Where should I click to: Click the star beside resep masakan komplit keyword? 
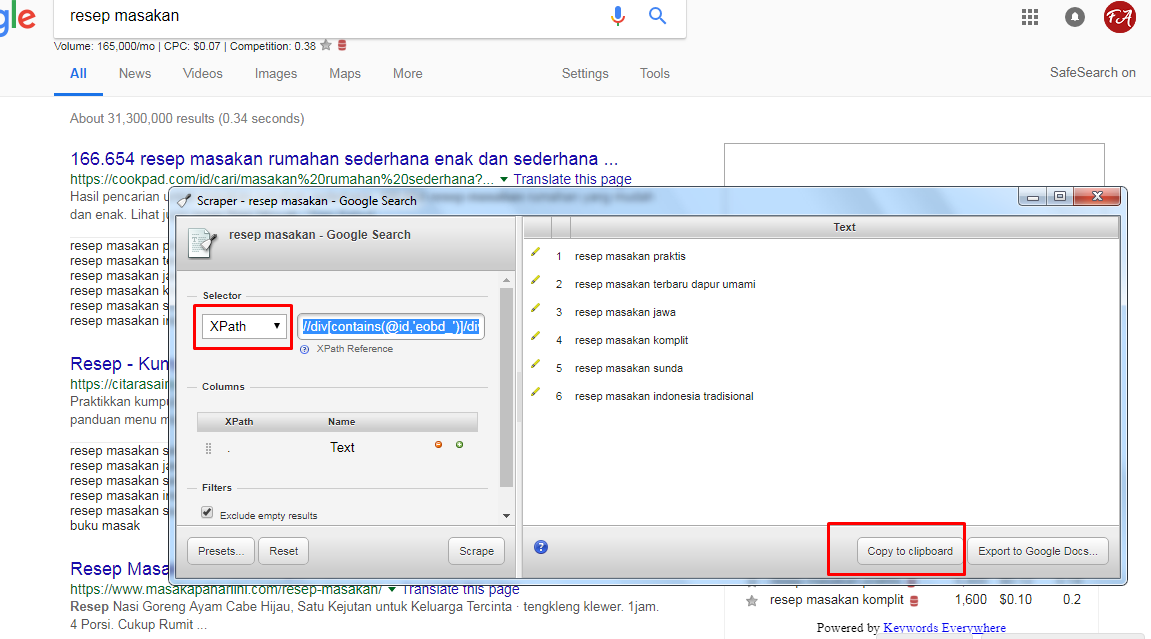pos(752,601)
